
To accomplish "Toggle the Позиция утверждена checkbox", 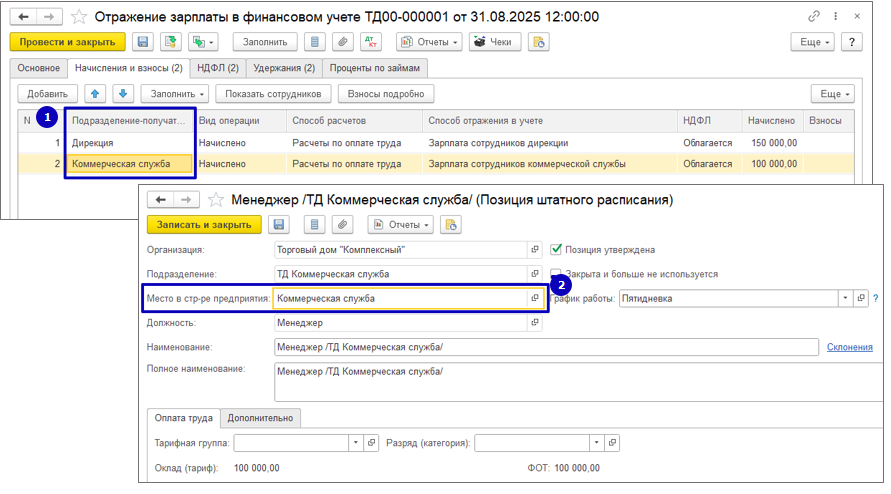I will pos(557,250).
